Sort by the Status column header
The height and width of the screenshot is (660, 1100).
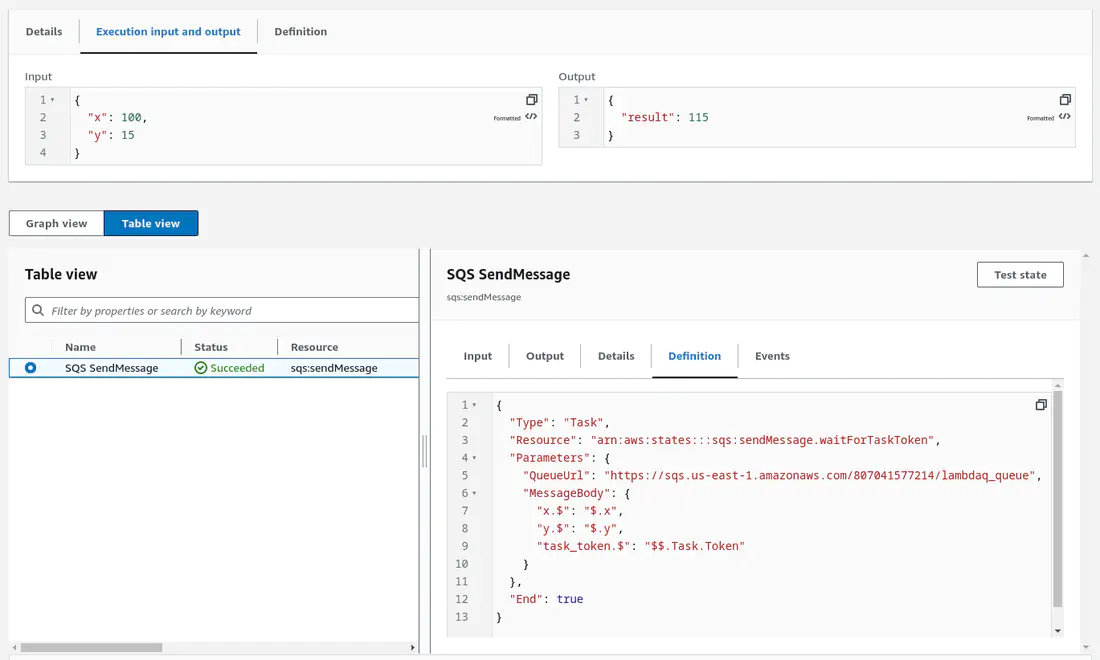(x=211, y=347)
